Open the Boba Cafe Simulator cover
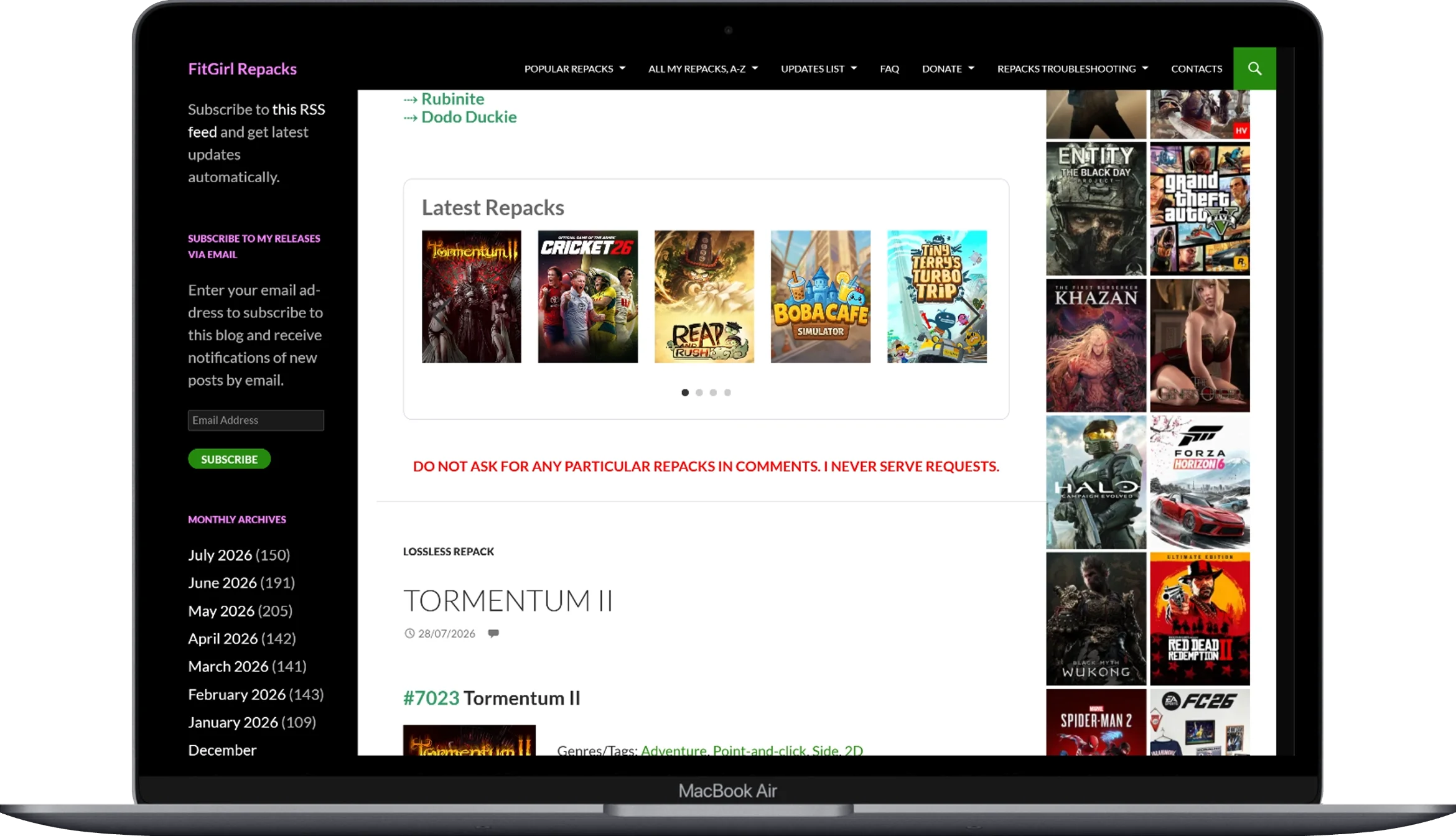1456x836 pixels. pos(820,297)
